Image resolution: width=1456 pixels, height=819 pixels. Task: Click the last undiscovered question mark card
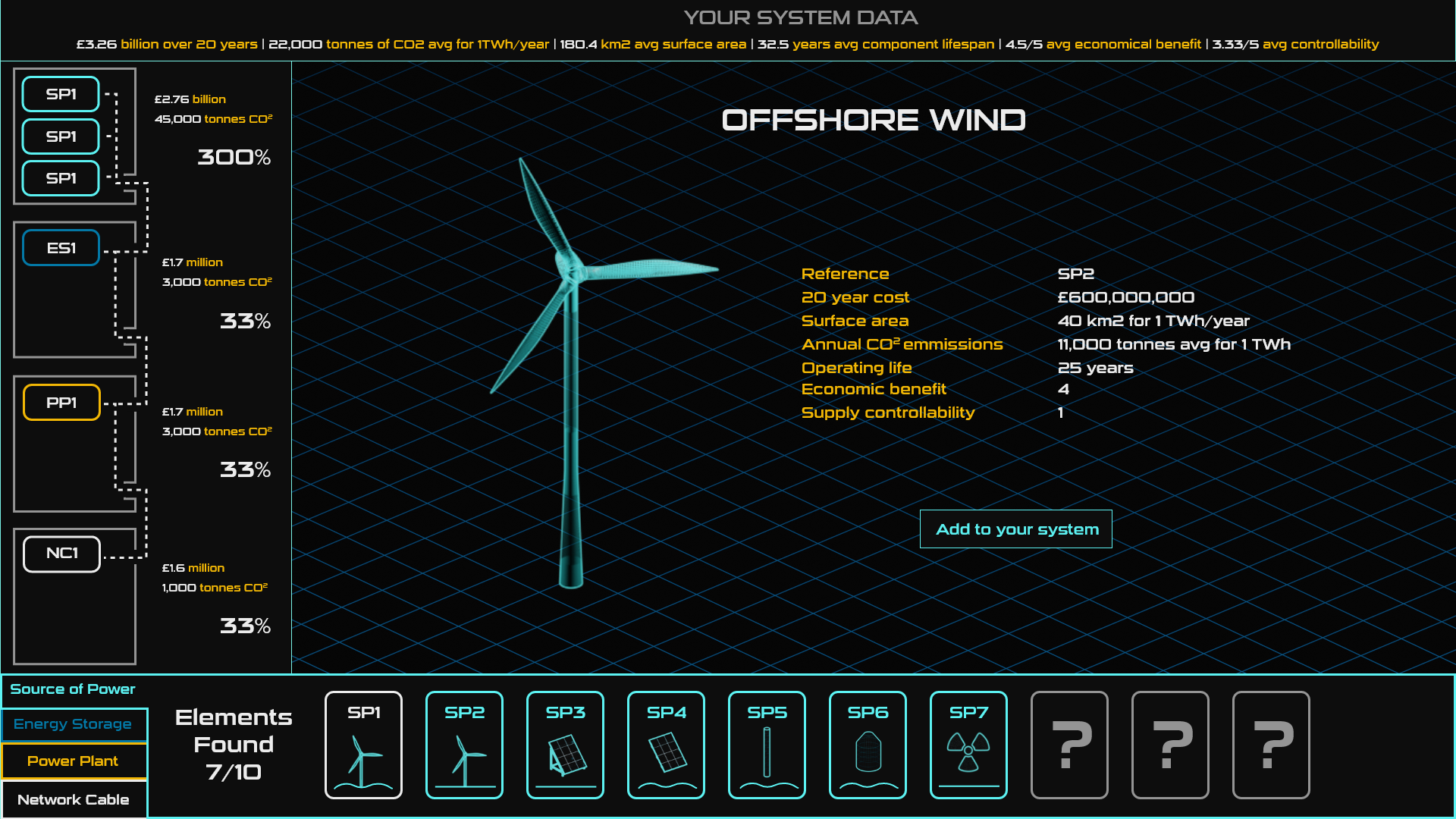pyautogui.click(x=1271, y=745)
